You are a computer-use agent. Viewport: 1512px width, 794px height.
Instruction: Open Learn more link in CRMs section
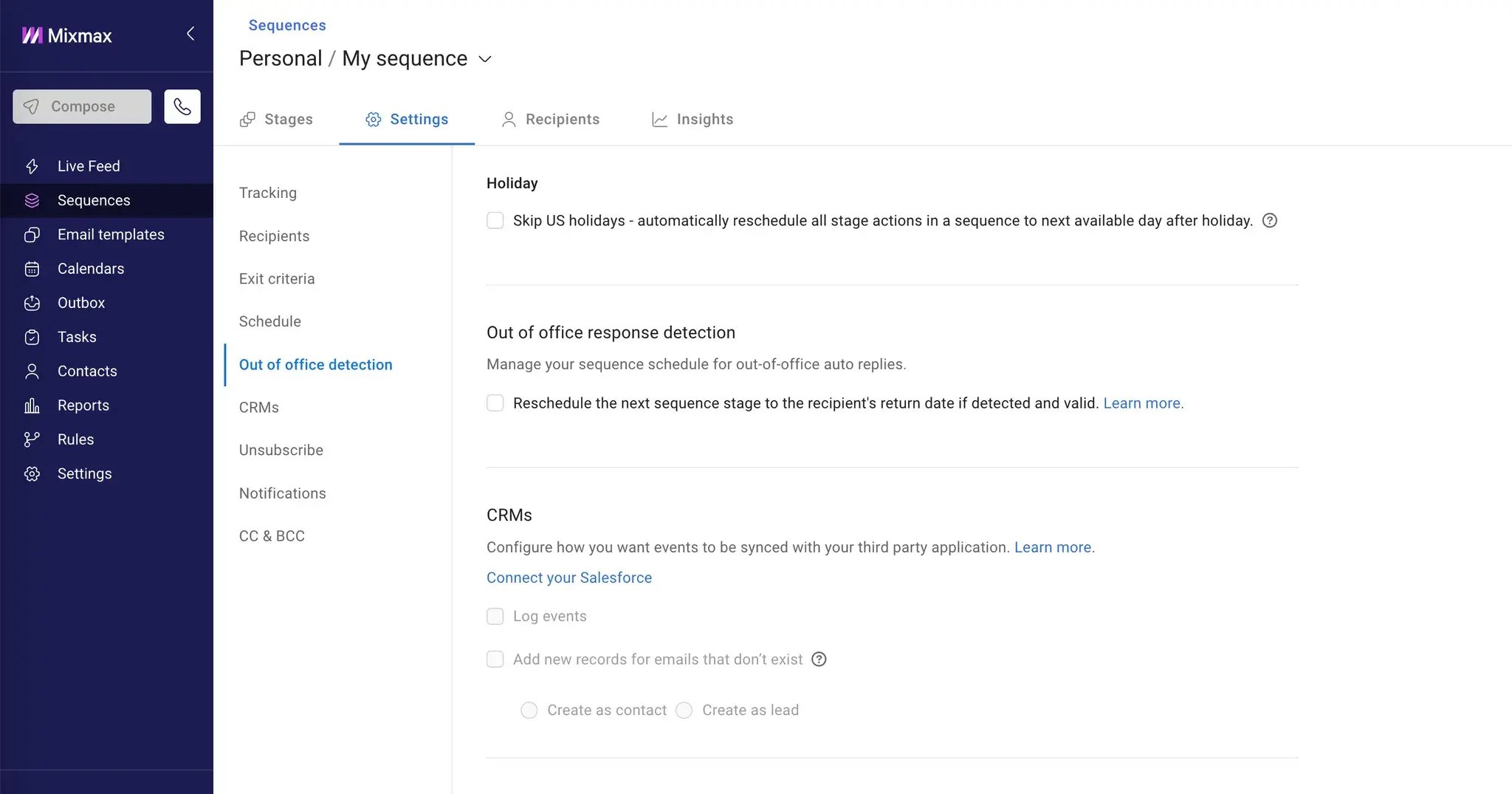[x=1054, y=547]
